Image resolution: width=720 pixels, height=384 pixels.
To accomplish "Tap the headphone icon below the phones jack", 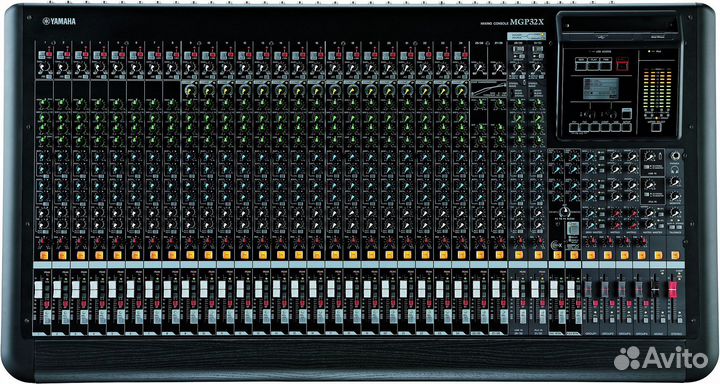I will pos(675,170).
